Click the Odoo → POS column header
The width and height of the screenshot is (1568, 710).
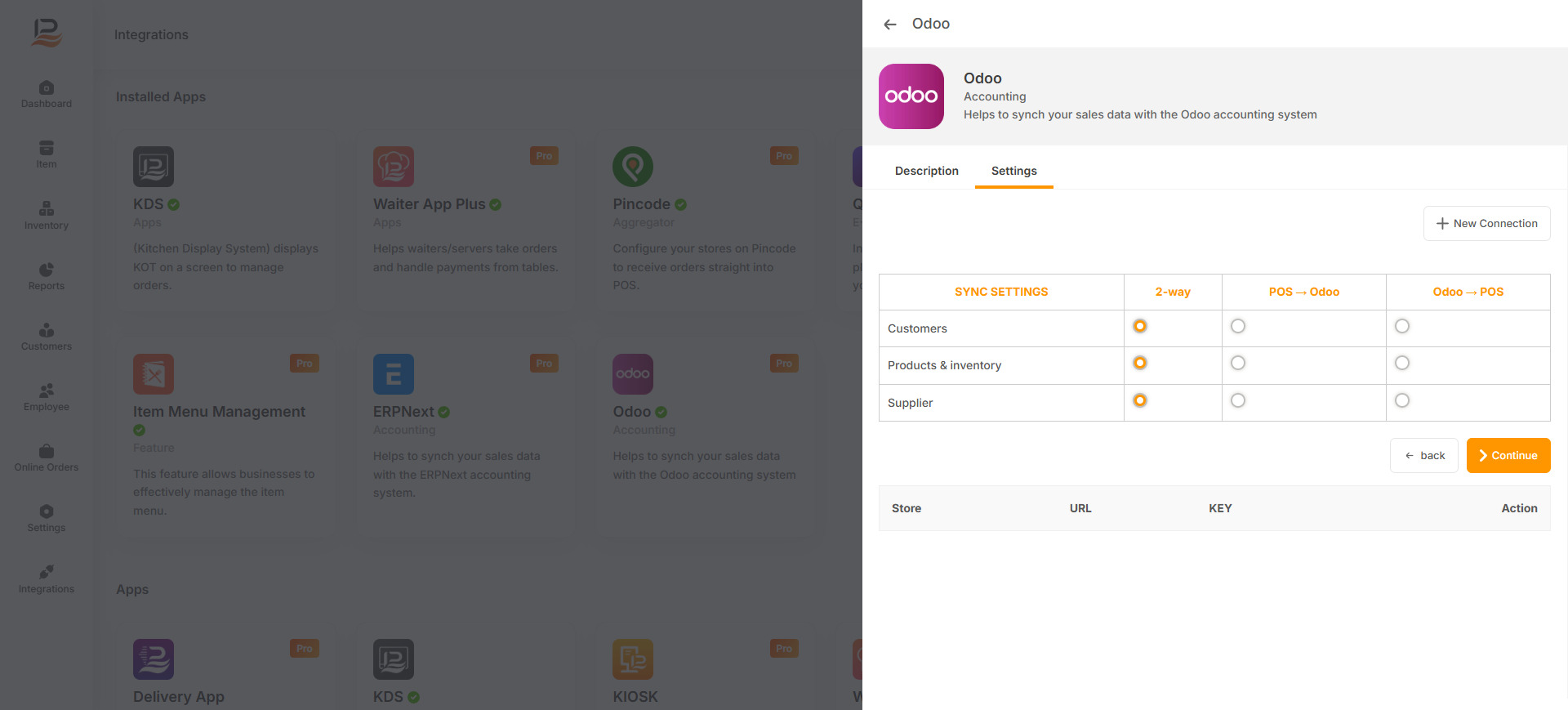coord(1468,292)
